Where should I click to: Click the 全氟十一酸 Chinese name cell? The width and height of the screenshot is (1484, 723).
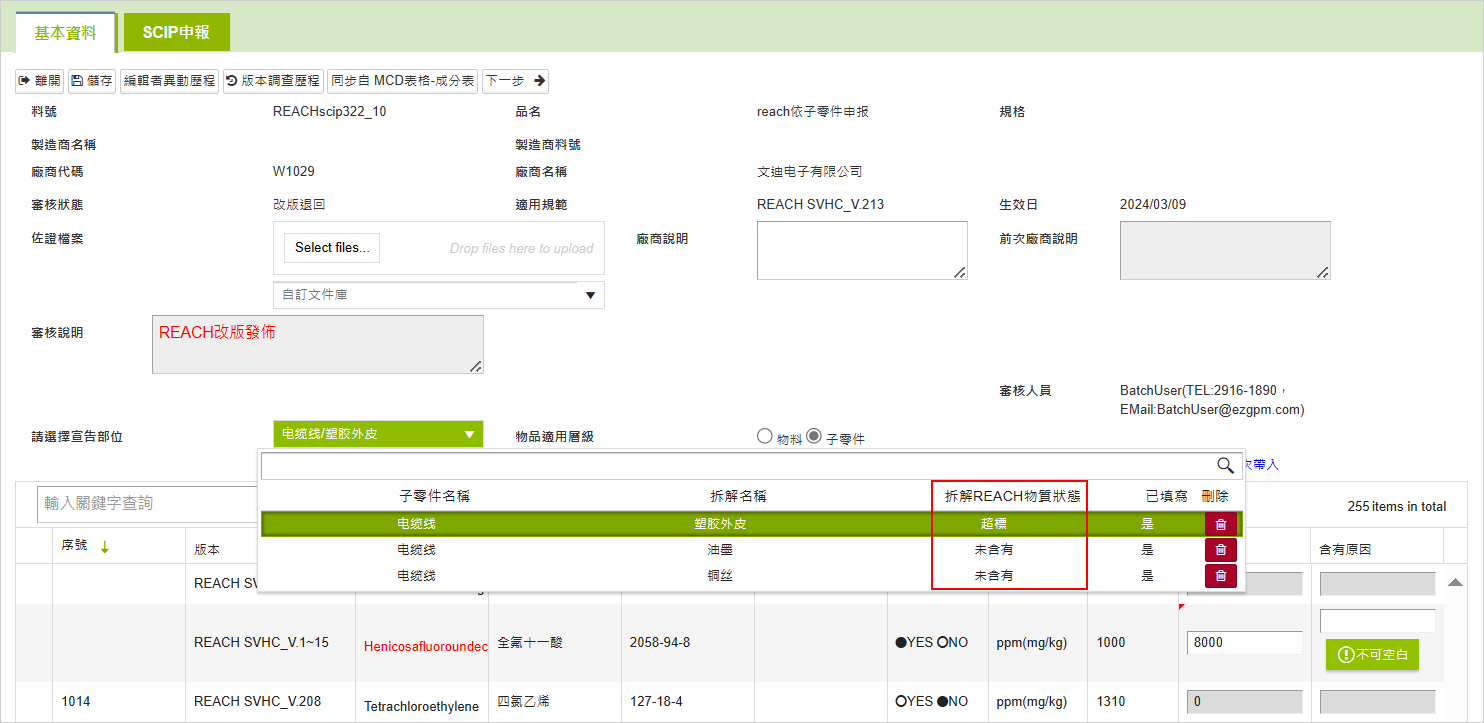pyautogui.click(x=530, y=643)
